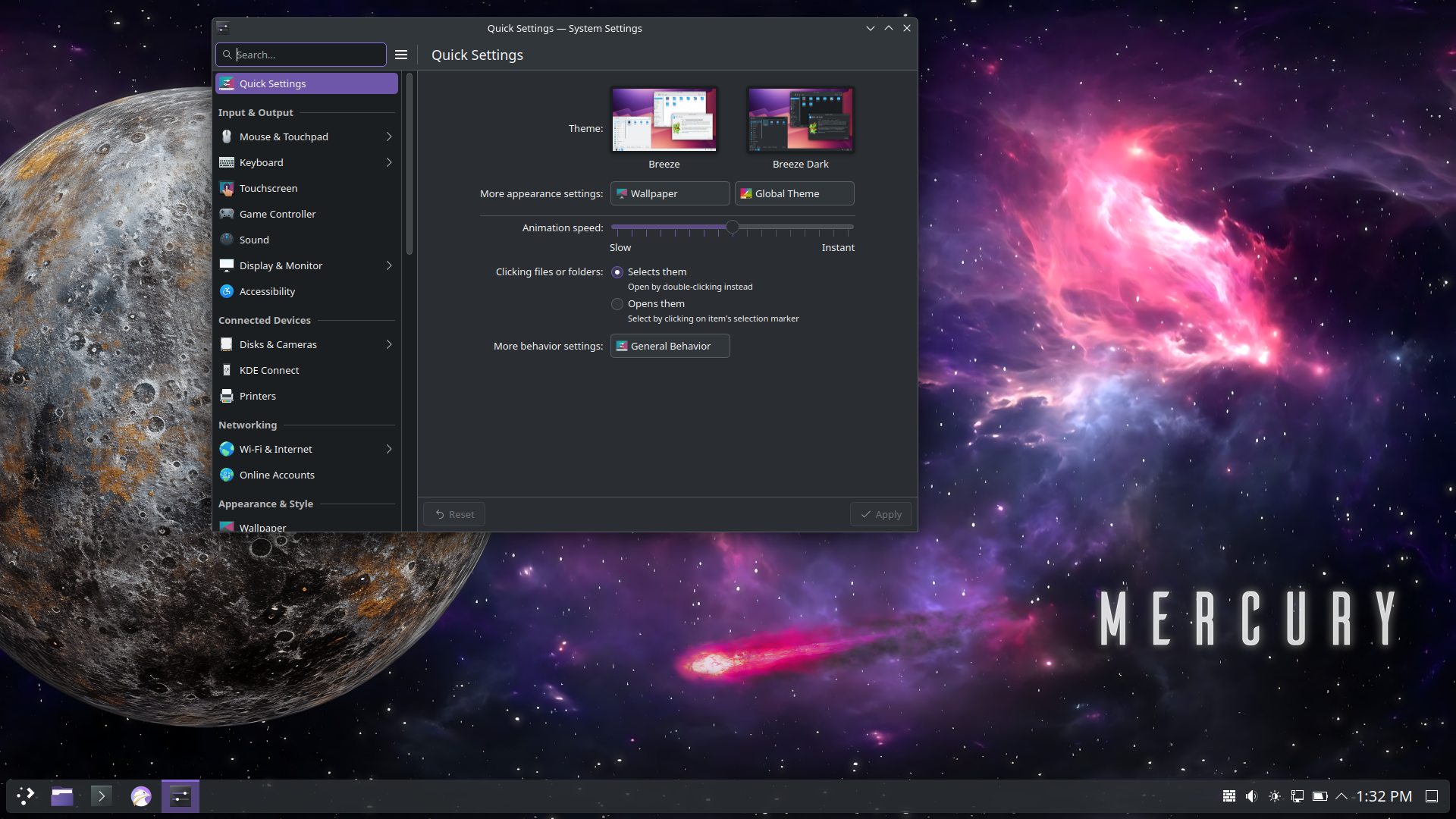Open the web browser taskbar icon

(141, 796)
